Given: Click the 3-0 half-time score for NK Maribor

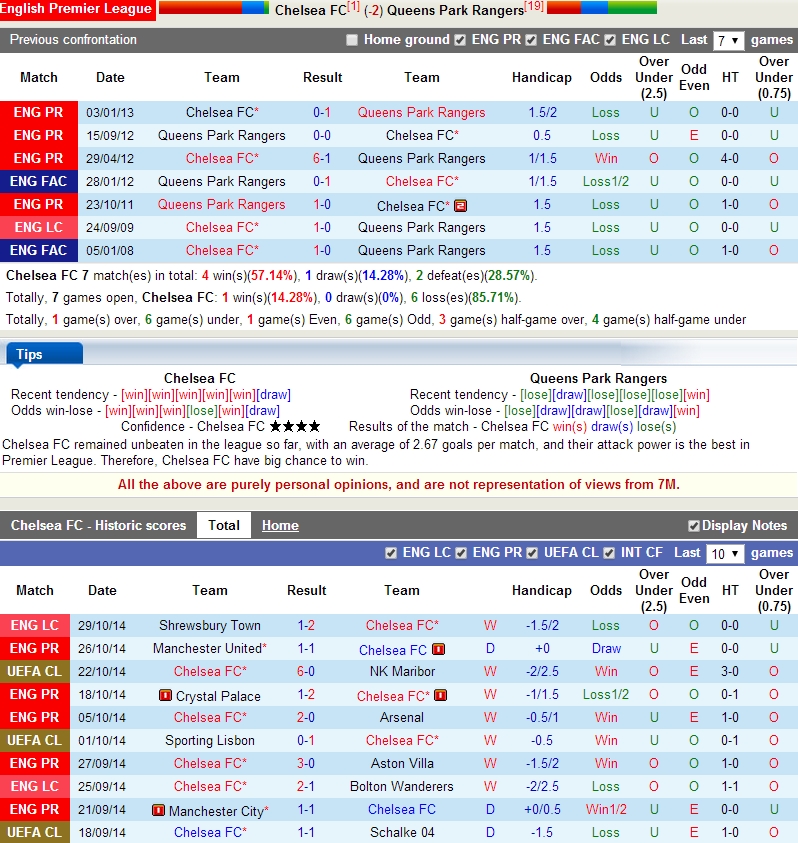Looking at the screenshot, I should (730, 671).
